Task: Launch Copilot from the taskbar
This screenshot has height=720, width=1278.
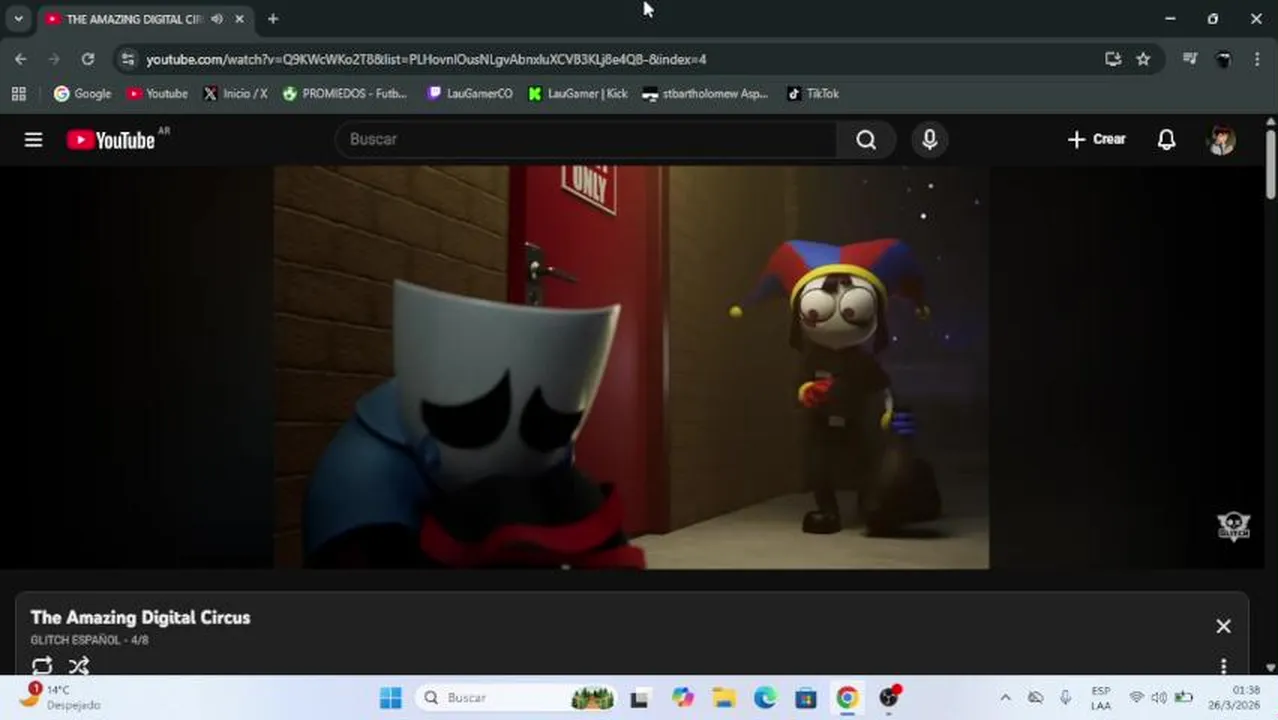Action: point(682,697)
